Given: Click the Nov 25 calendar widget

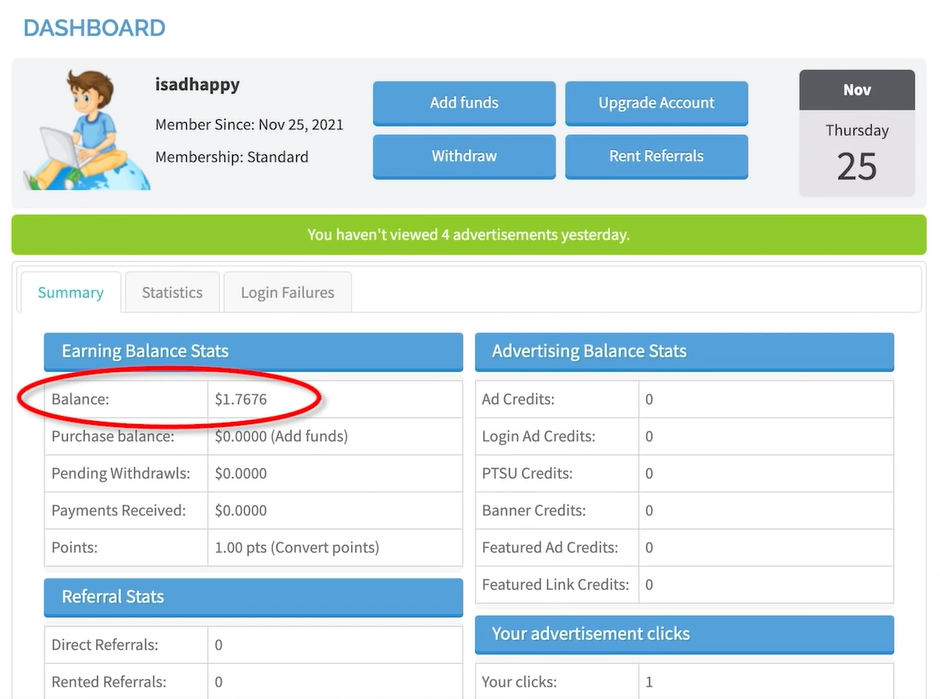Looking at the screenshot, I should tap(857, 133).
